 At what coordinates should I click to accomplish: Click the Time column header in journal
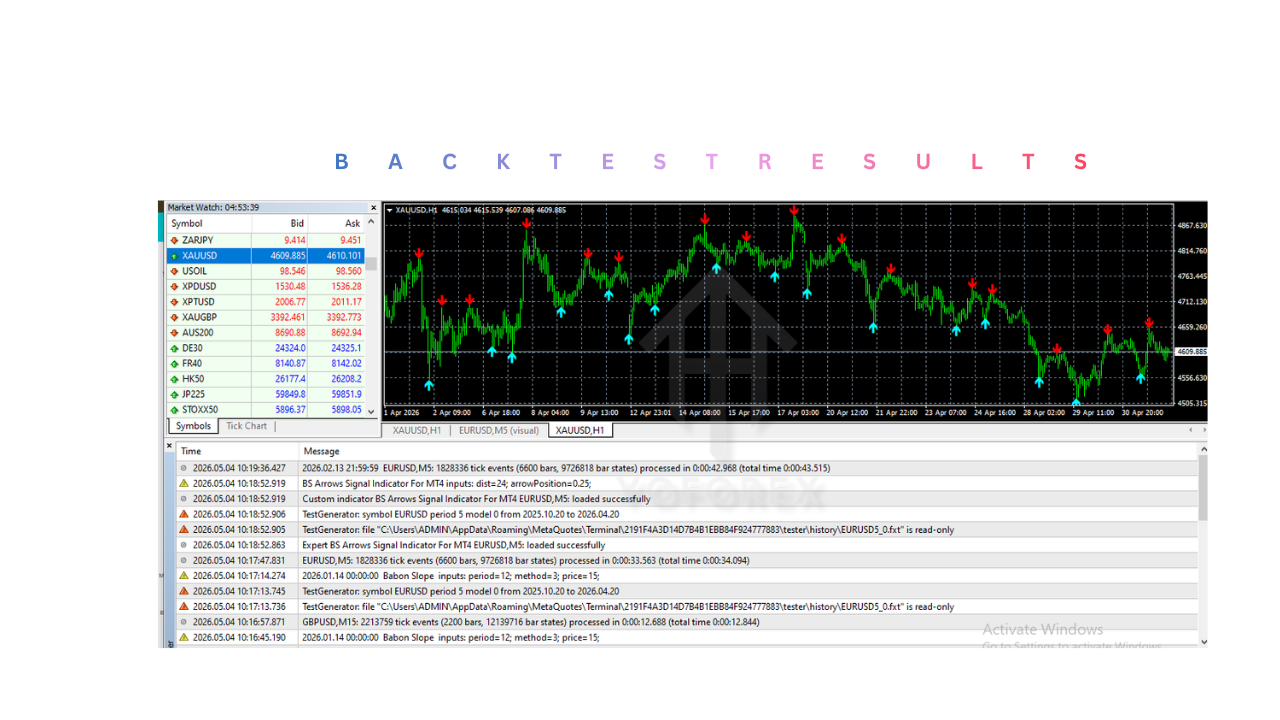[237, 451]
